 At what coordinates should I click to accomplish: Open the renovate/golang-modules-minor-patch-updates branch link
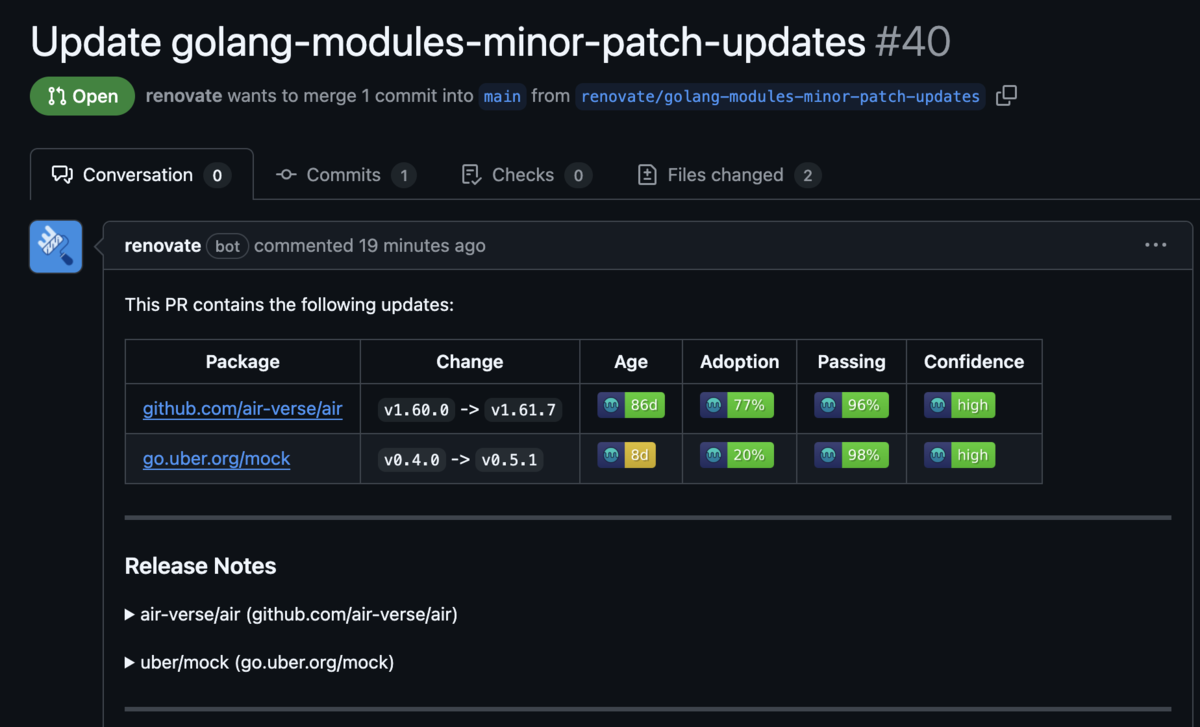780,96
